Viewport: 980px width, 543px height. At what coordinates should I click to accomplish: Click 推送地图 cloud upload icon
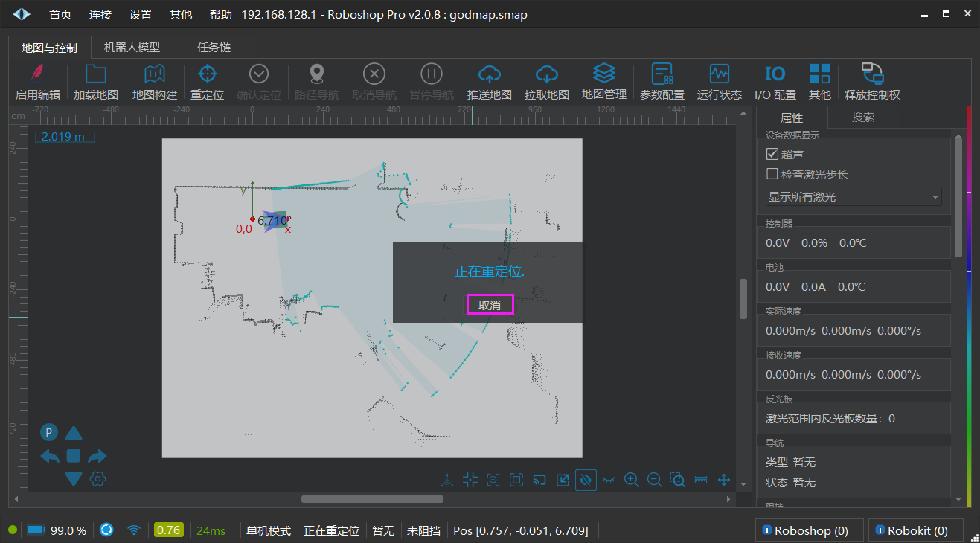489,74
